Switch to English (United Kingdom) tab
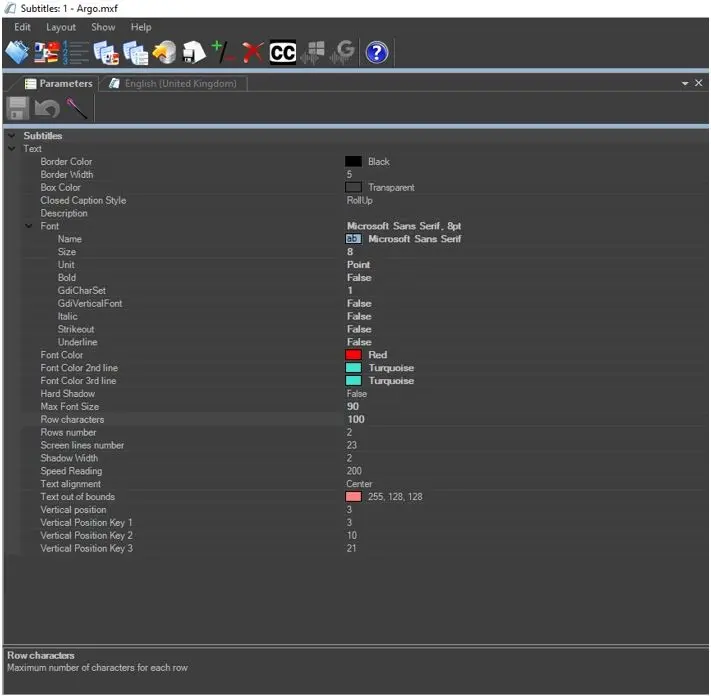This screenshot has width=711, height=696. tap(180, 84)
